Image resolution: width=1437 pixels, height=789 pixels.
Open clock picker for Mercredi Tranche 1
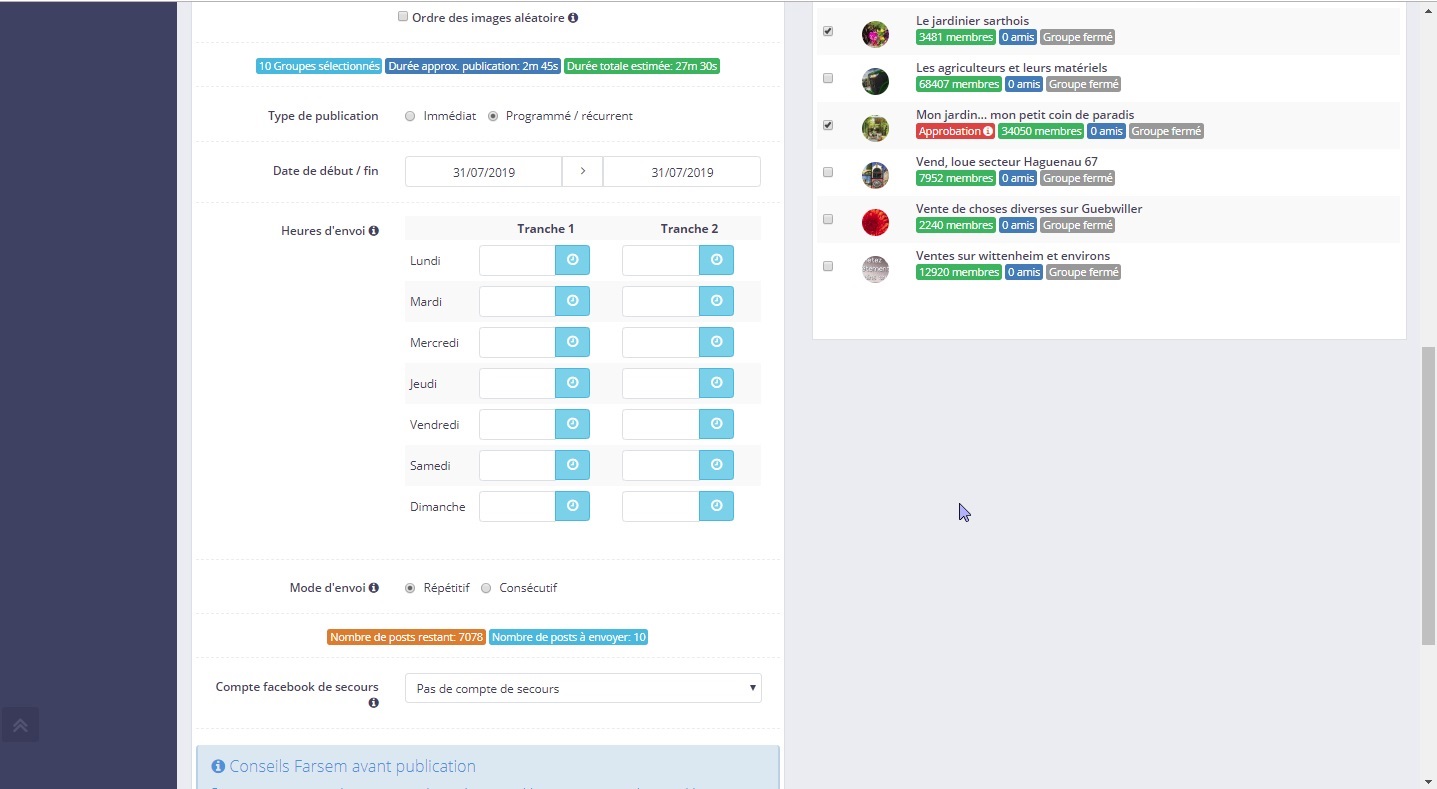(572, 342)
